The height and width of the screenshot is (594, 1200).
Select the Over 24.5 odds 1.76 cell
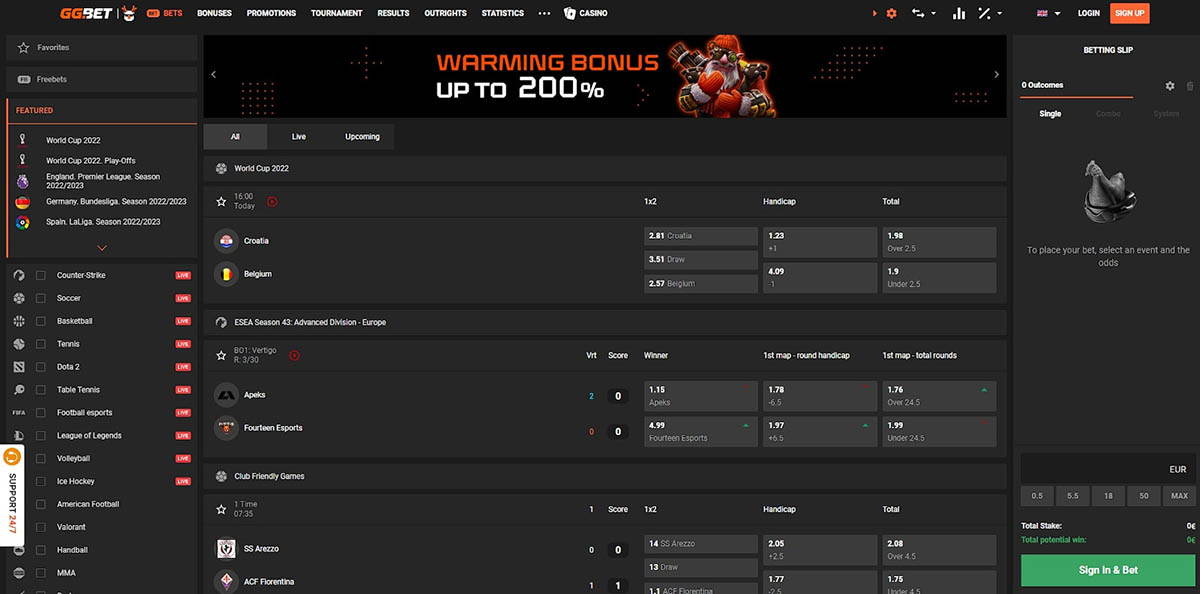coord(939,396)
